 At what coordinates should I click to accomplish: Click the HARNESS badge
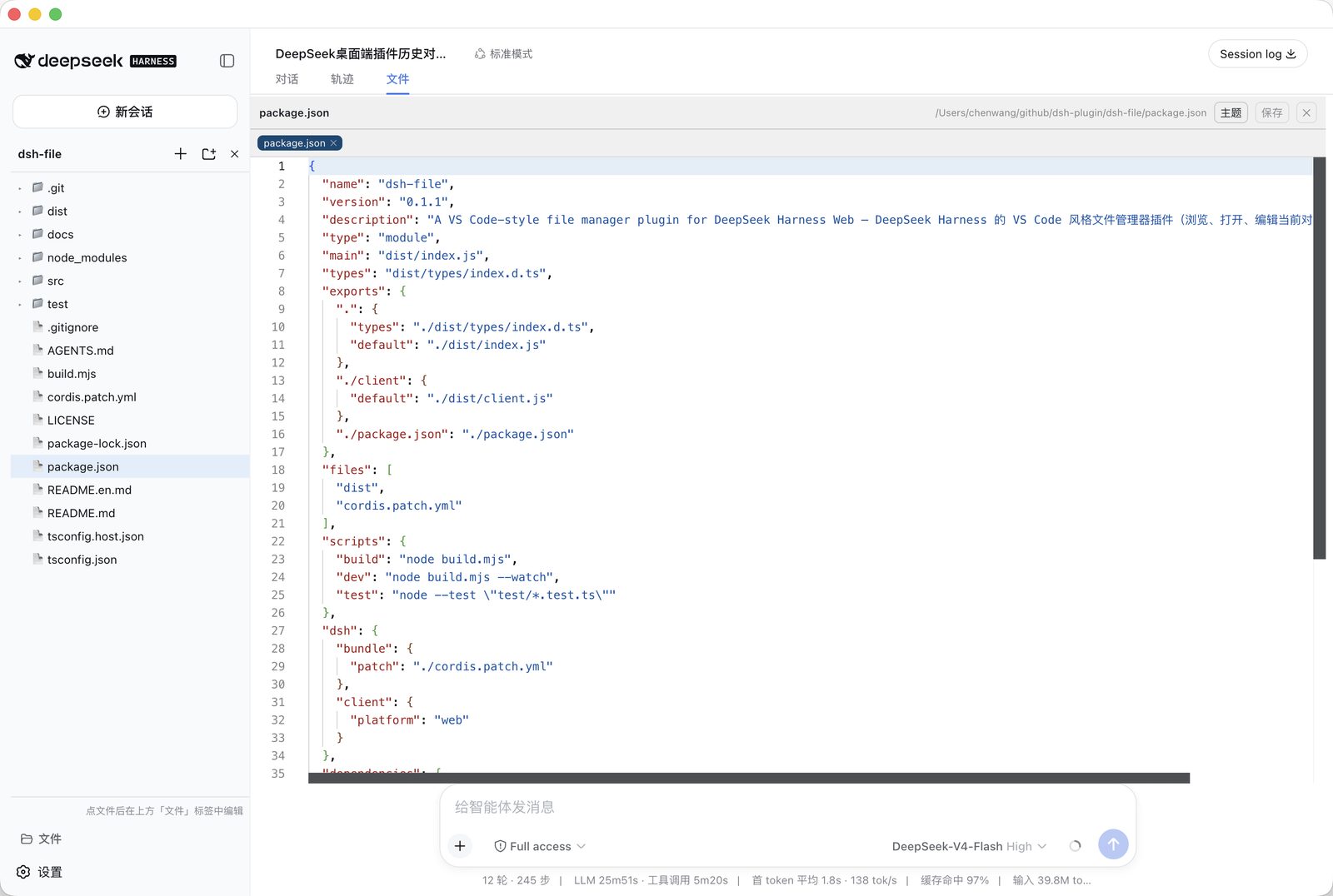point(153,62)
